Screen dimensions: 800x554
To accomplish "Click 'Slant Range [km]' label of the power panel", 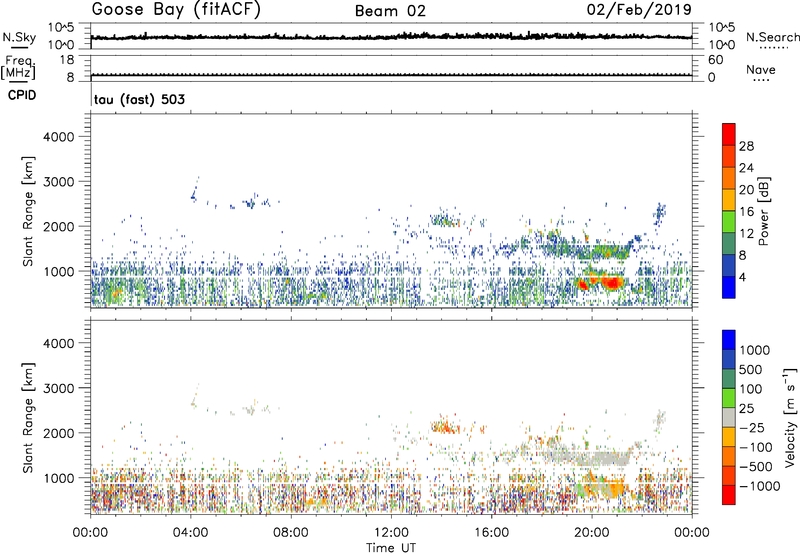I will 28,211.
